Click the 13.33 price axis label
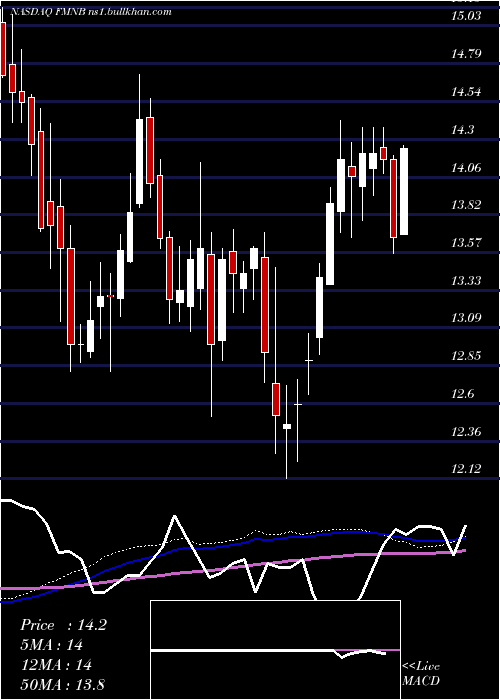Viewport: 500px width, 700px height. tap(467, 281)
